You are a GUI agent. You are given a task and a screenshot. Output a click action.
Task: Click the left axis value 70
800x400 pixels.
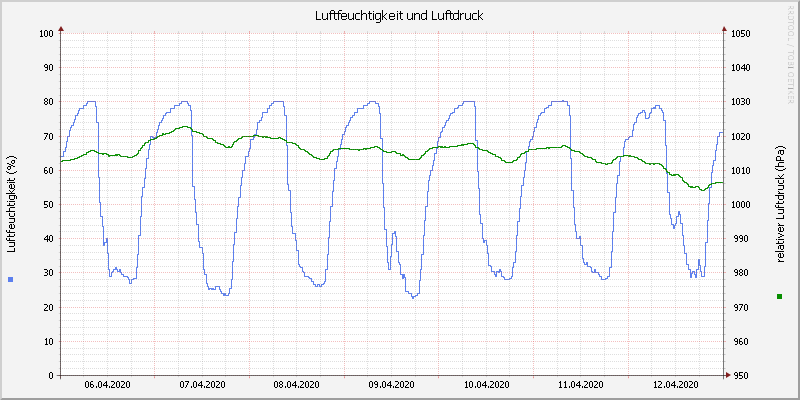(48, 136)
